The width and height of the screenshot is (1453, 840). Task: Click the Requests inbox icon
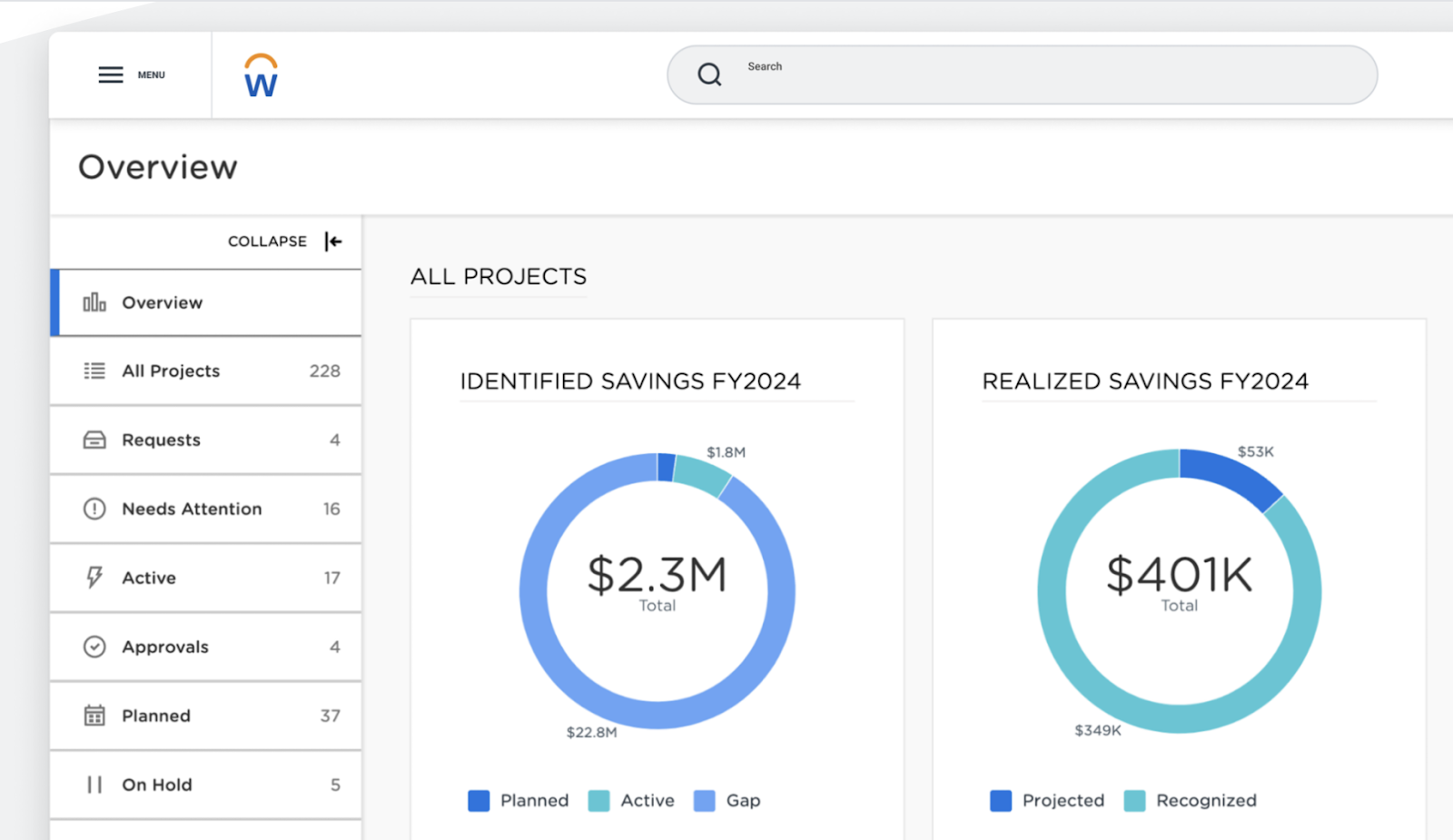pyautogui.click(x=94, y=440)
